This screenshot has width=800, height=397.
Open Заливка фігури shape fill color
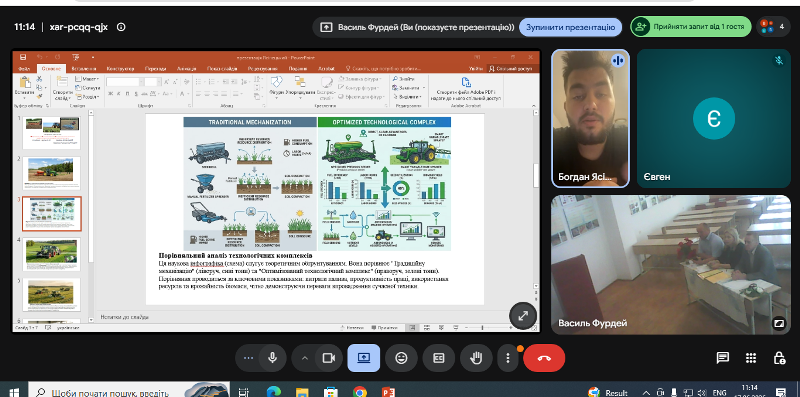[x=360, y=79]
